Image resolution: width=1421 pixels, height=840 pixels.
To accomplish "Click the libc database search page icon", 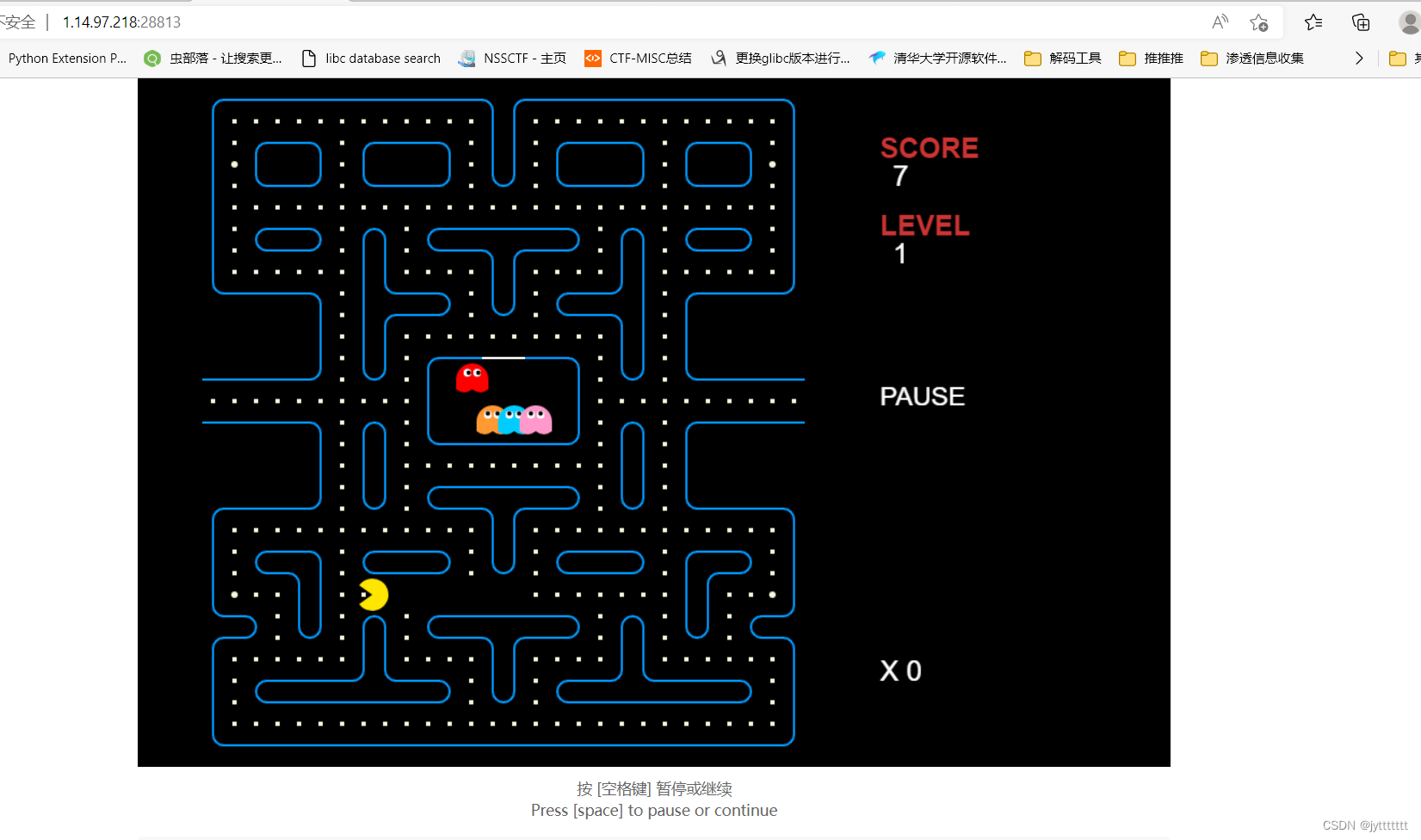I will coord(309,59).
